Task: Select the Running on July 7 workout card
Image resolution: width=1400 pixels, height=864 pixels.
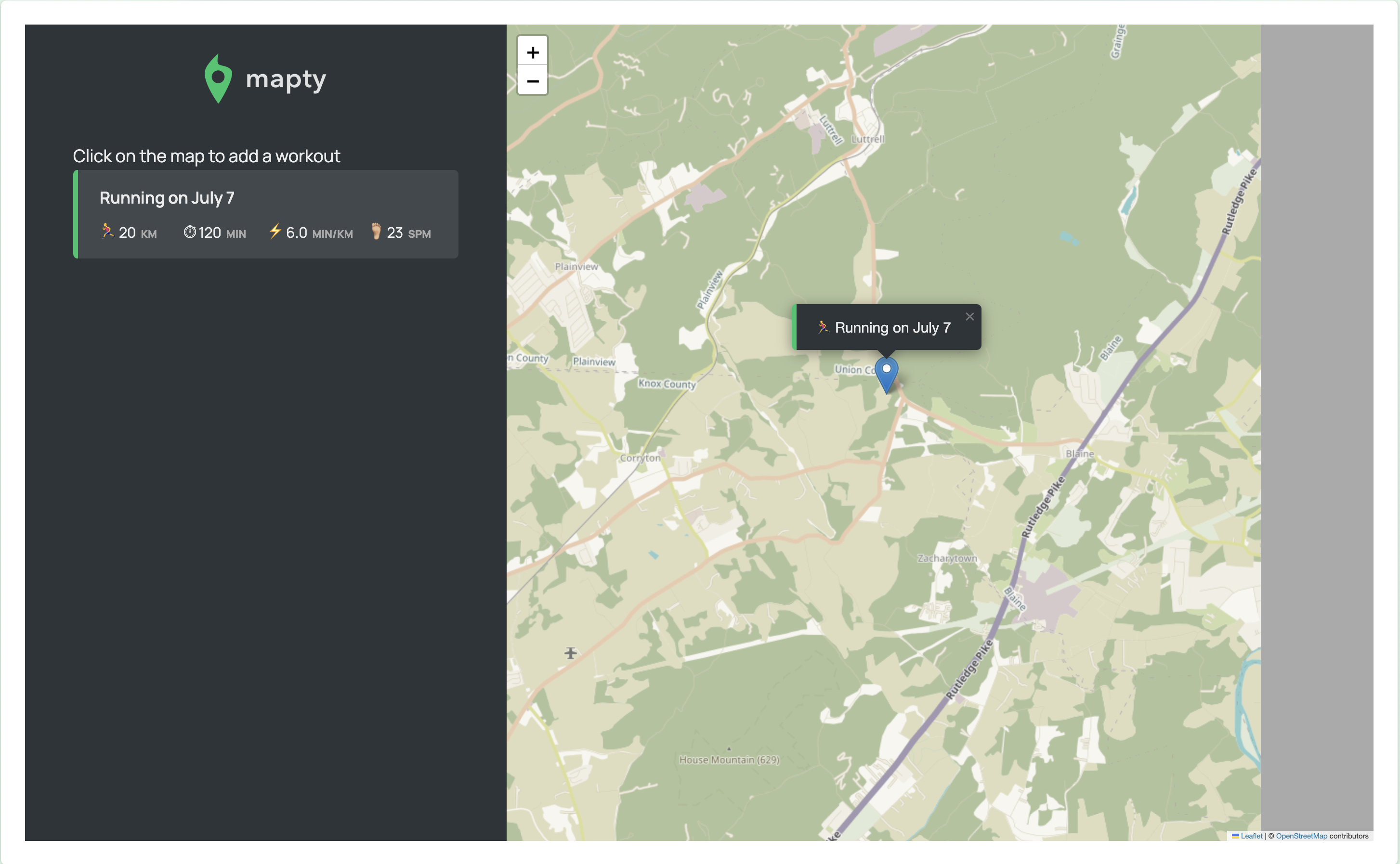Action: coord(266,214)
